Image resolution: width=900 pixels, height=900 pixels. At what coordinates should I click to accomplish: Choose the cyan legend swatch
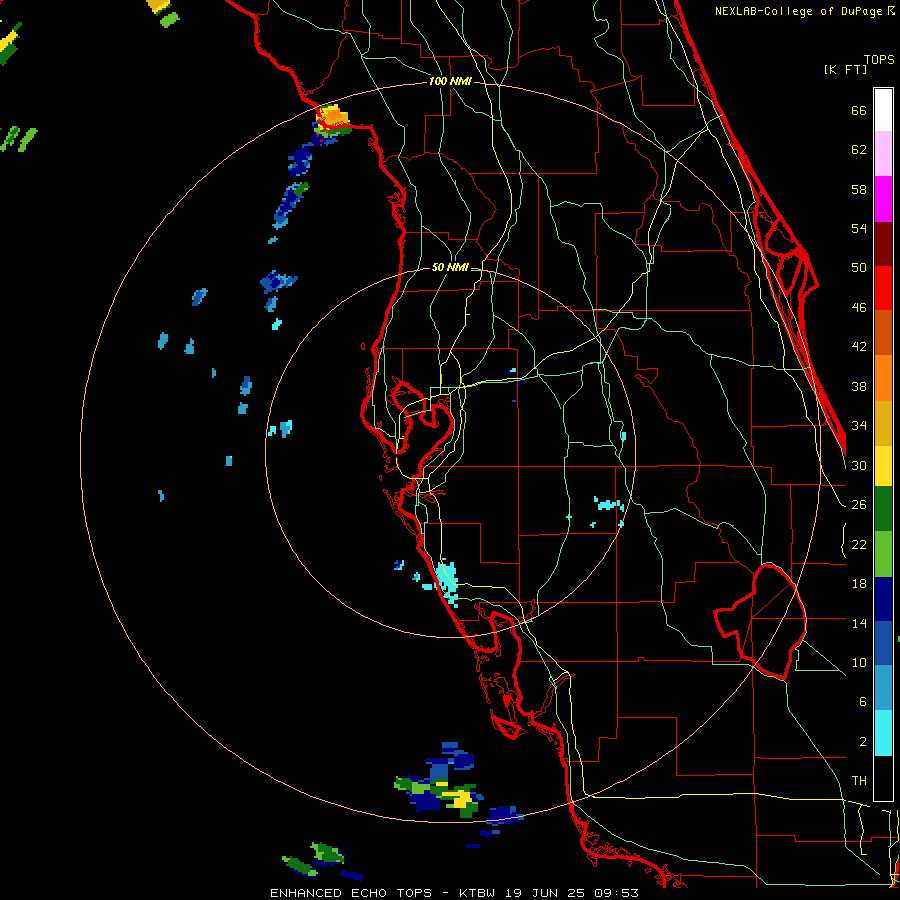tap(883, 734)
